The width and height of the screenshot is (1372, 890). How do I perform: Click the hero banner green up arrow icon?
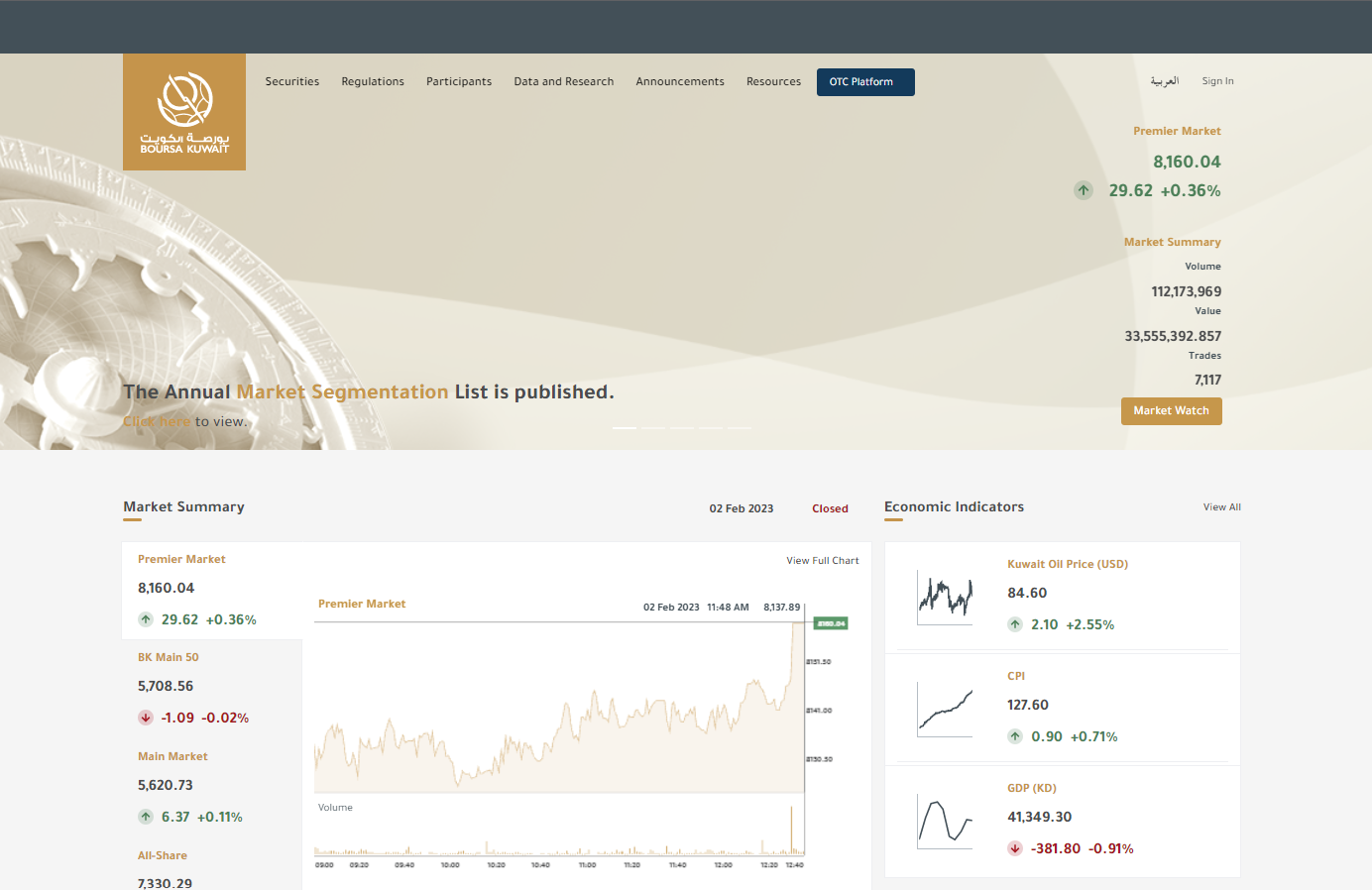pos(1084,190)
